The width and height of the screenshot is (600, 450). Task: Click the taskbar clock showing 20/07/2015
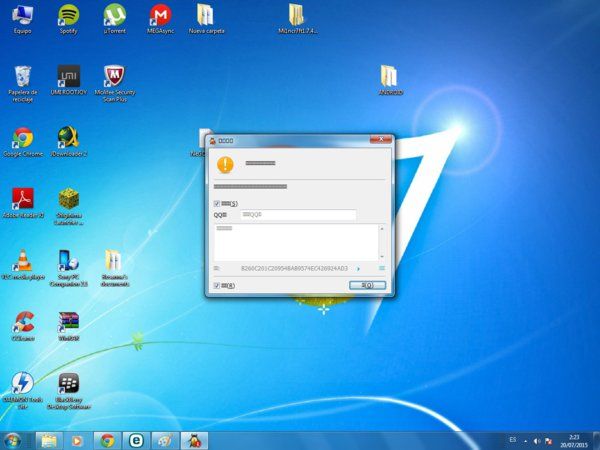click(574, 441)
